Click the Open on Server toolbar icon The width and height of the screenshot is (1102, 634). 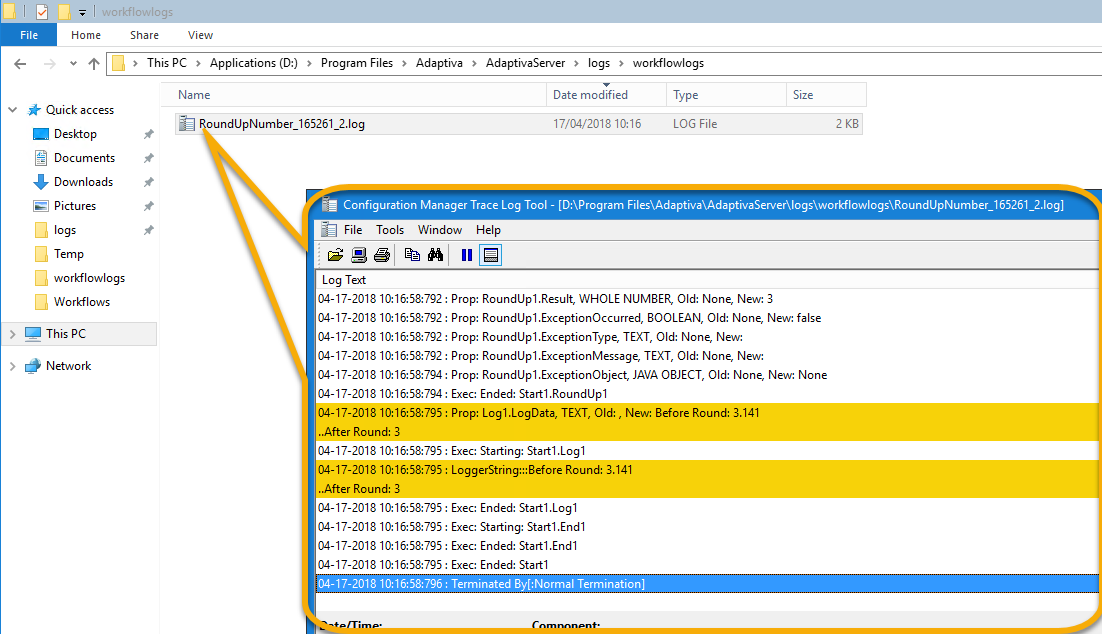click(x=358, y=255)
